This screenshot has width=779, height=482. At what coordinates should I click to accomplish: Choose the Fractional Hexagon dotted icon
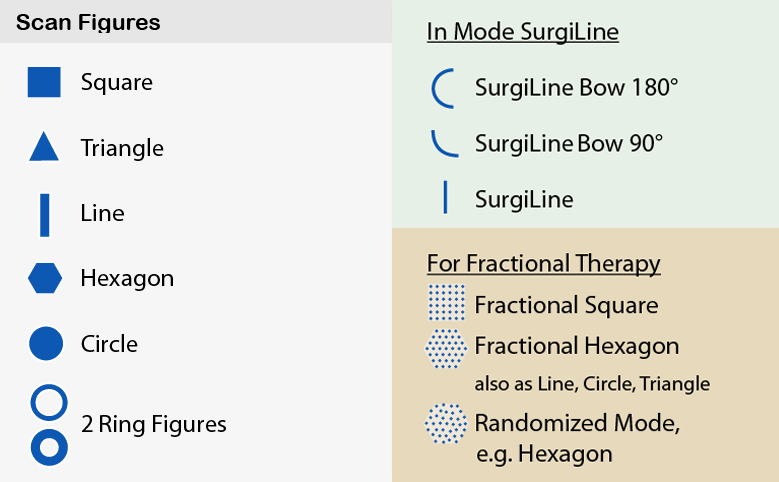[446, 348]
